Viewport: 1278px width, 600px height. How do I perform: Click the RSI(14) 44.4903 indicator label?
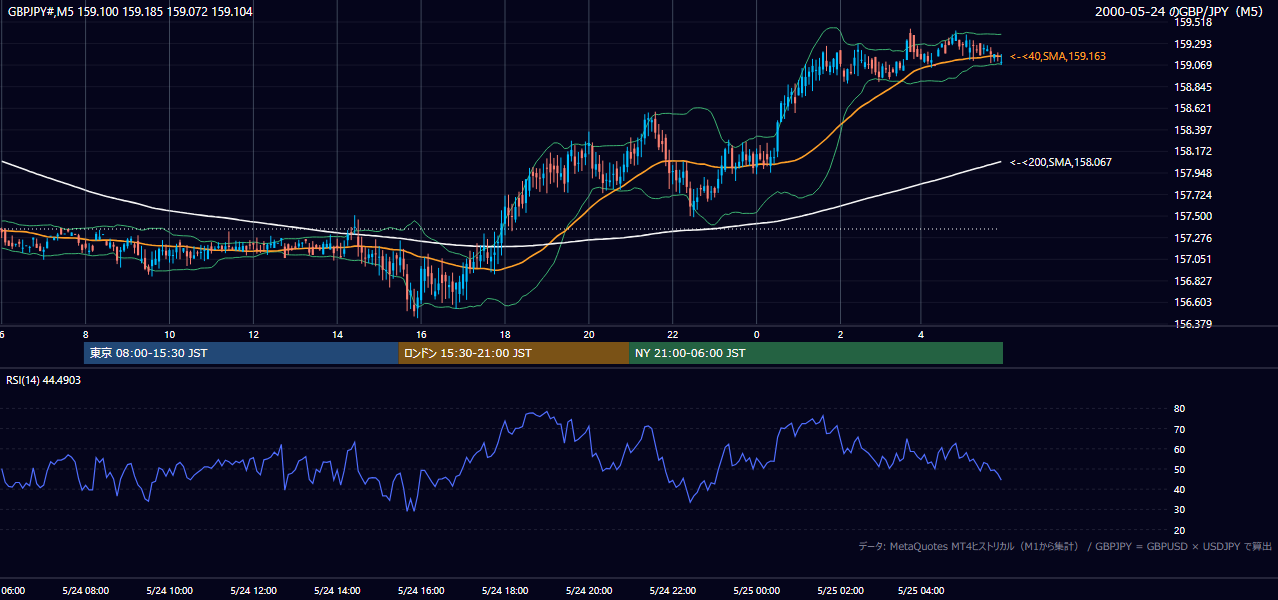[x=44, y=380]
